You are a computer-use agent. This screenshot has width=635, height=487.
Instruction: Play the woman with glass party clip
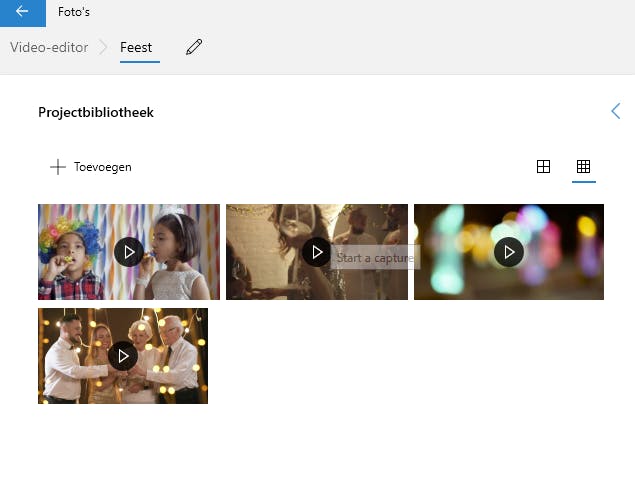click(317, 252)
